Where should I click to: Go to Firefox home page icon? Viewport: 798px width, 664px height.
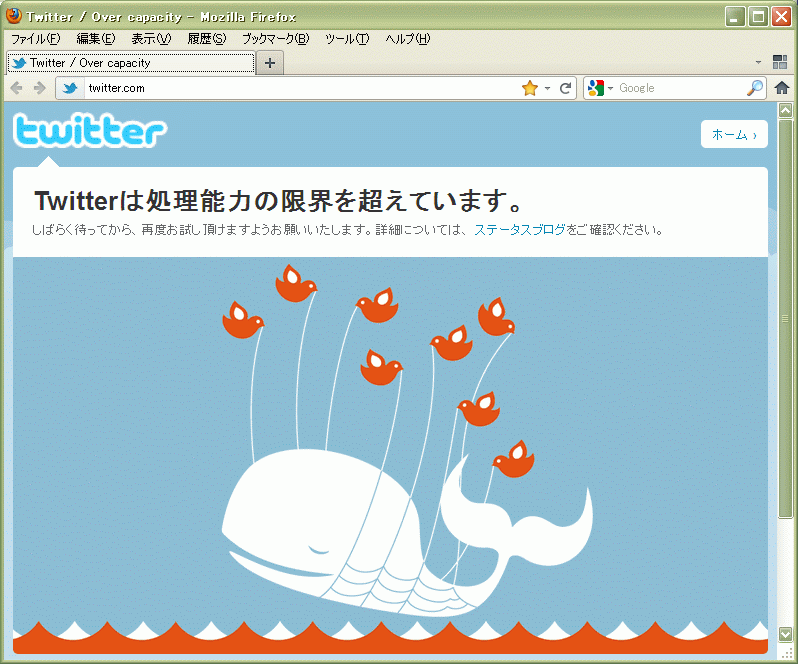click(782, 88)
